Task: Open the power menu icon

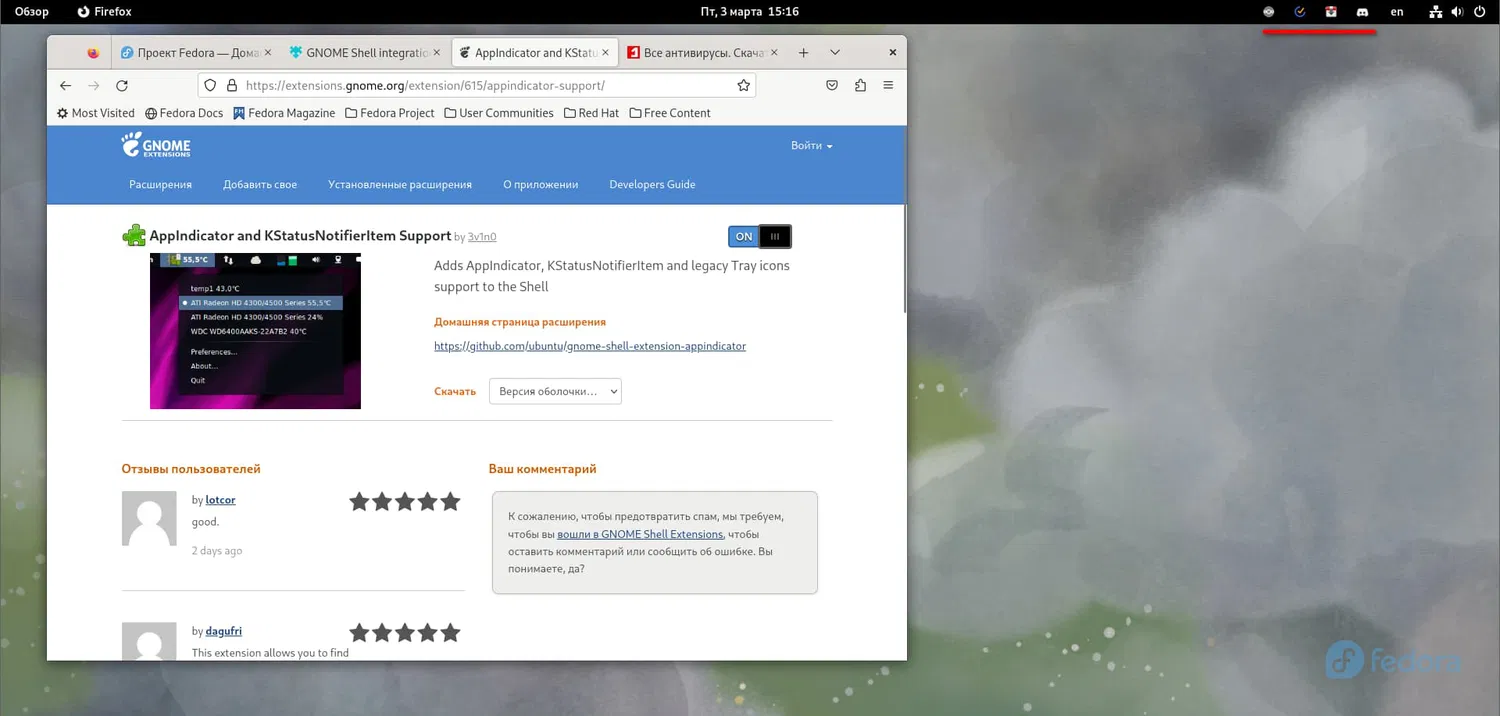Action: (1479, 12)
